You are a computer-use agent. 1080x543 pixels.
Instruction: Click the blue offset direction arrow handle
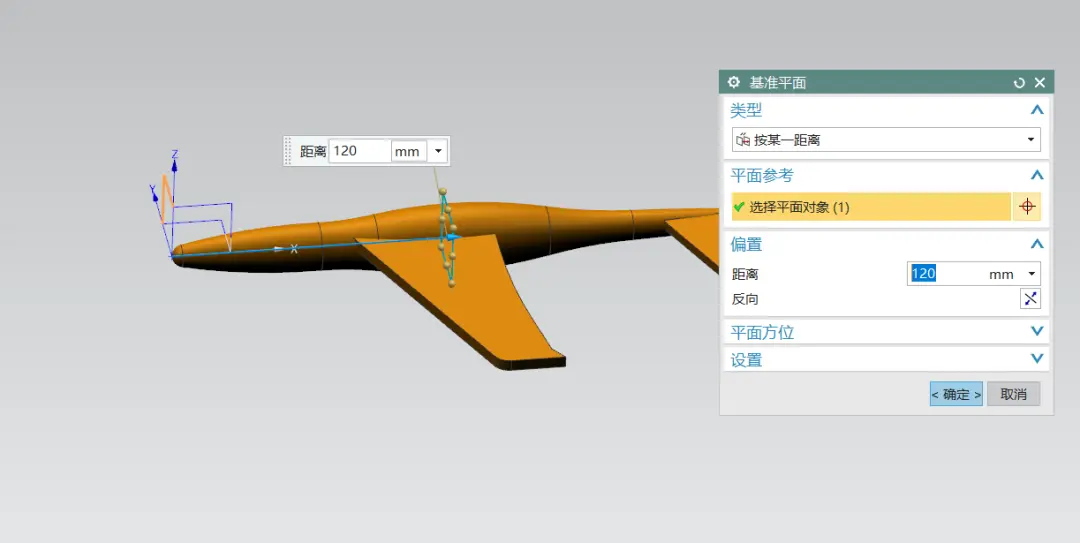[454, 236]
